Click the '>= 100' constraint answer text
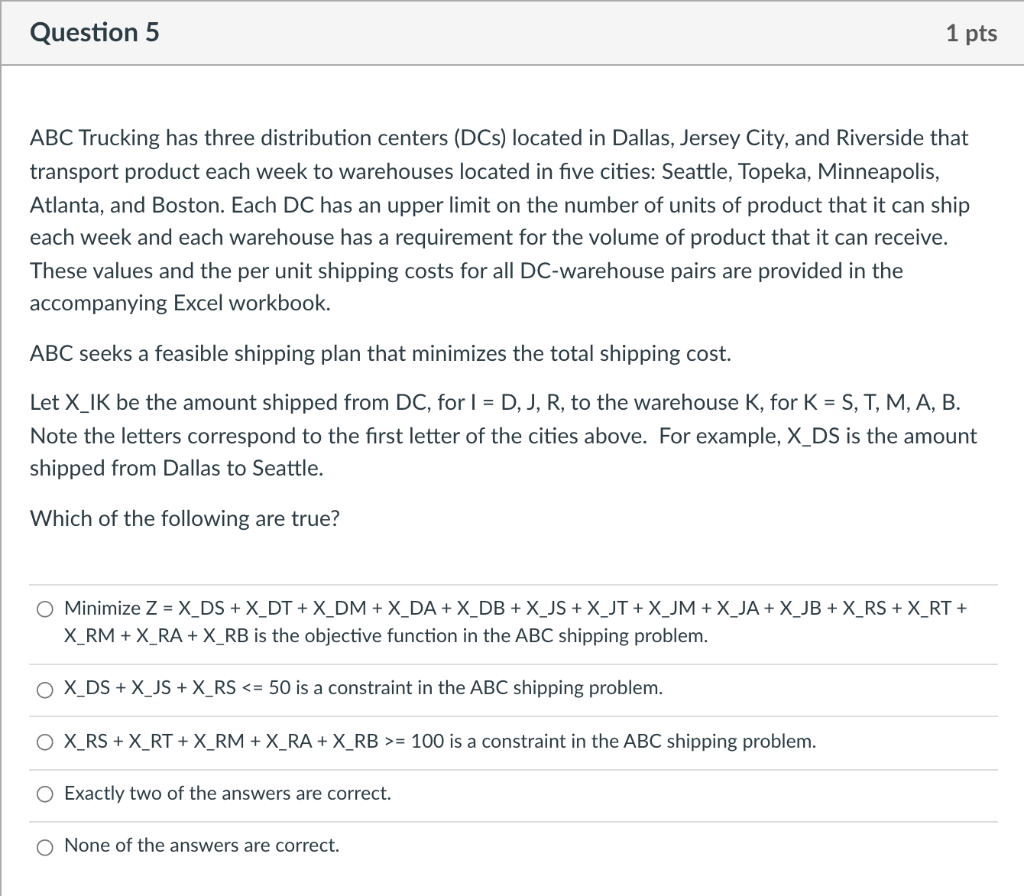The width and height of the screenshot is (1024, 896). [440, 741]
